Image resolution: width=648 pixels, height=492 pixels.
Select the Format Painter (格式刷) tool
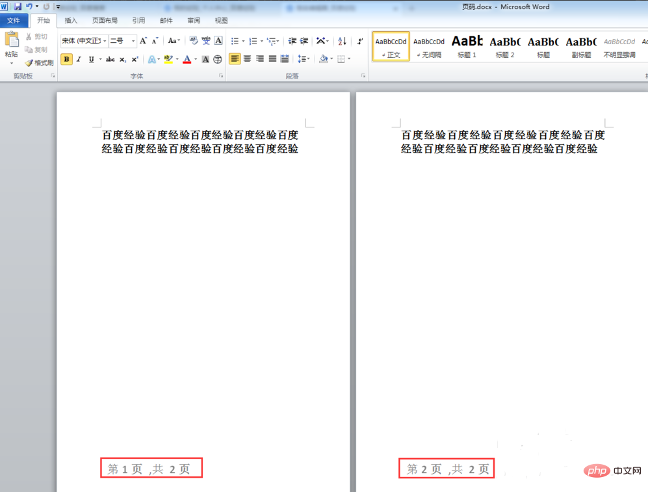[41, 62]
